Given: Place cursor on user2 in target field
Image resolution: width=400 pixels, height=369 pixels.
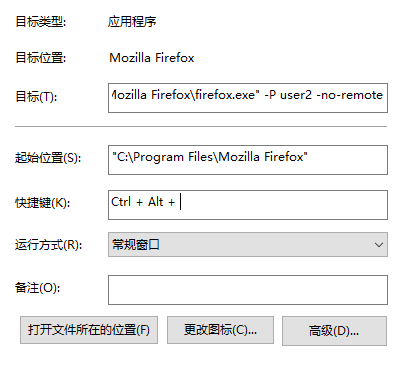Looking at the screenshot, I should tap(296, 95).
